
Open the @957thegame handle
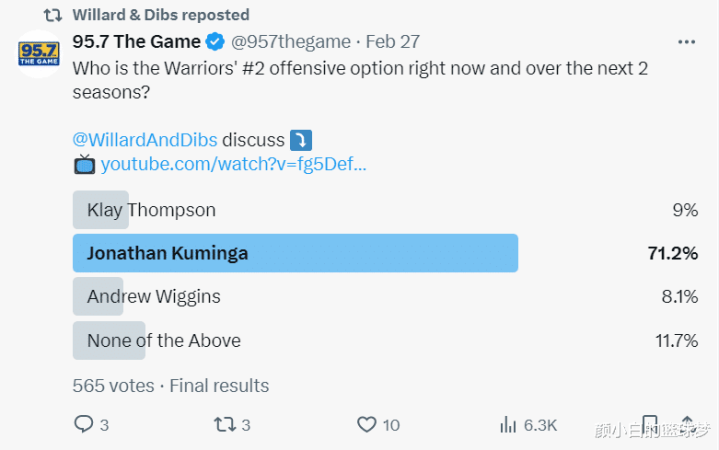291,42
